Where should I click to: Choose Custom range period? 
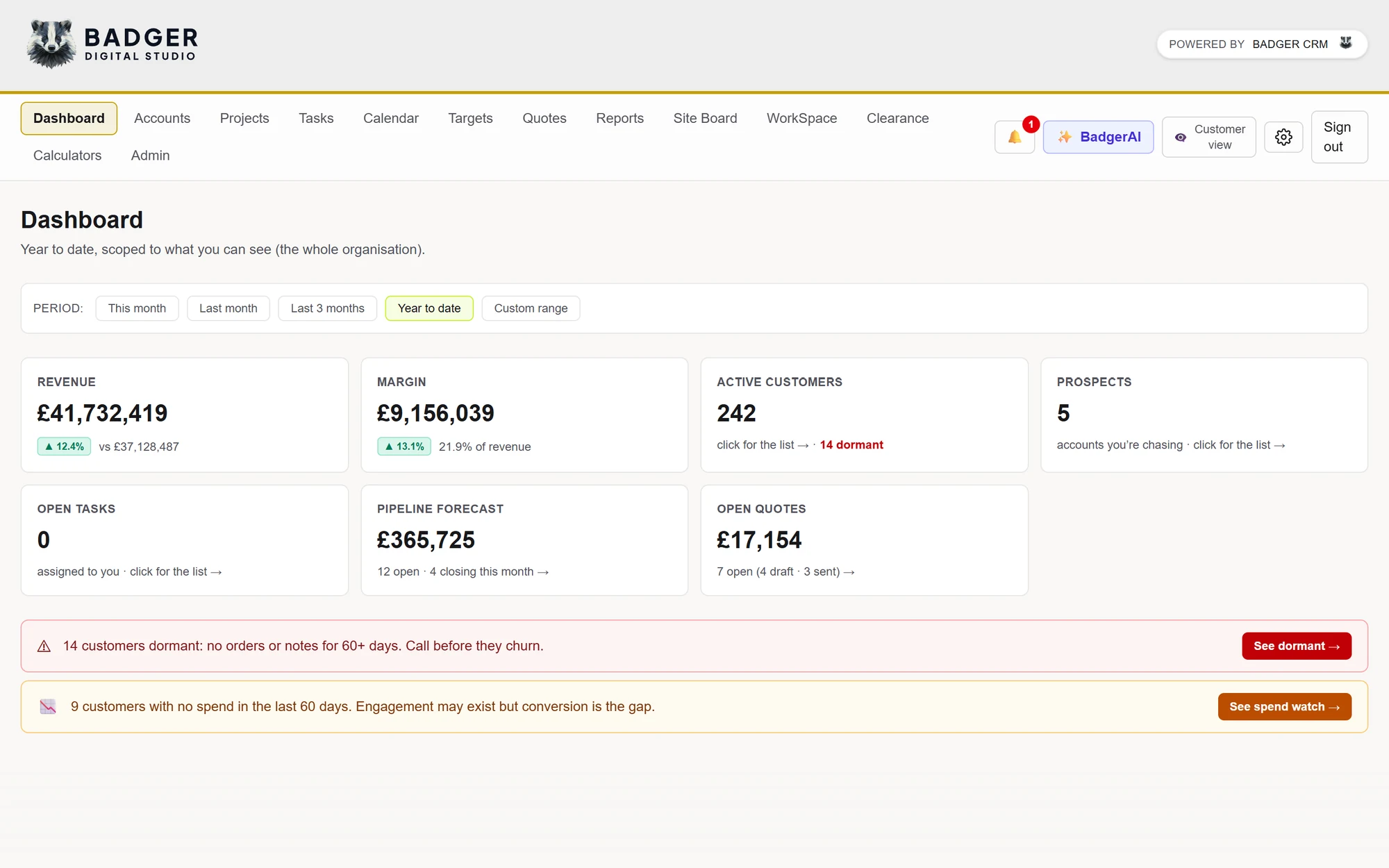click(x=531, y=308)
